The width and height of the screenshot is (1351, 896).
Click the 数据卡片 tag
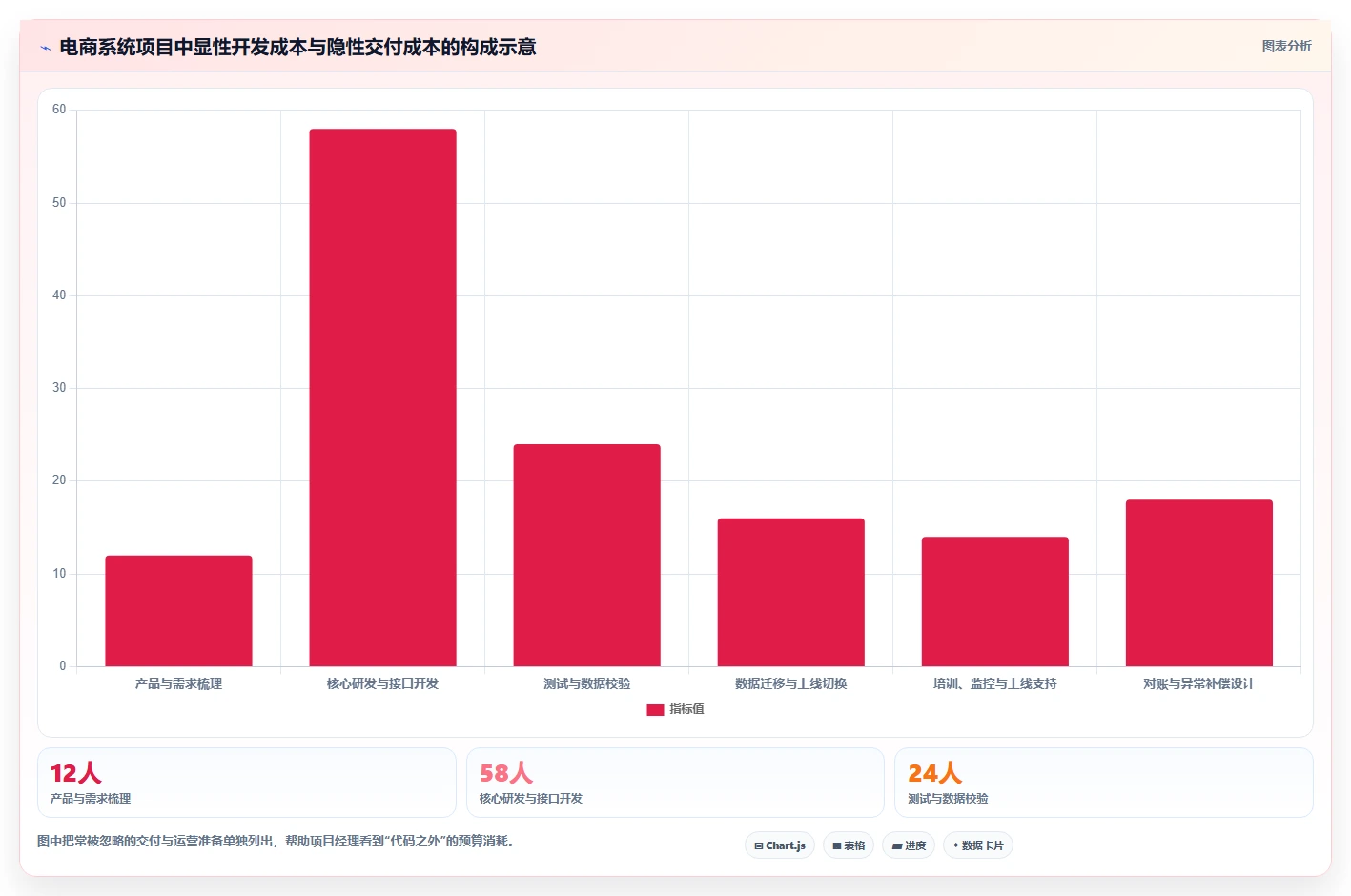[x=978, y=845]
